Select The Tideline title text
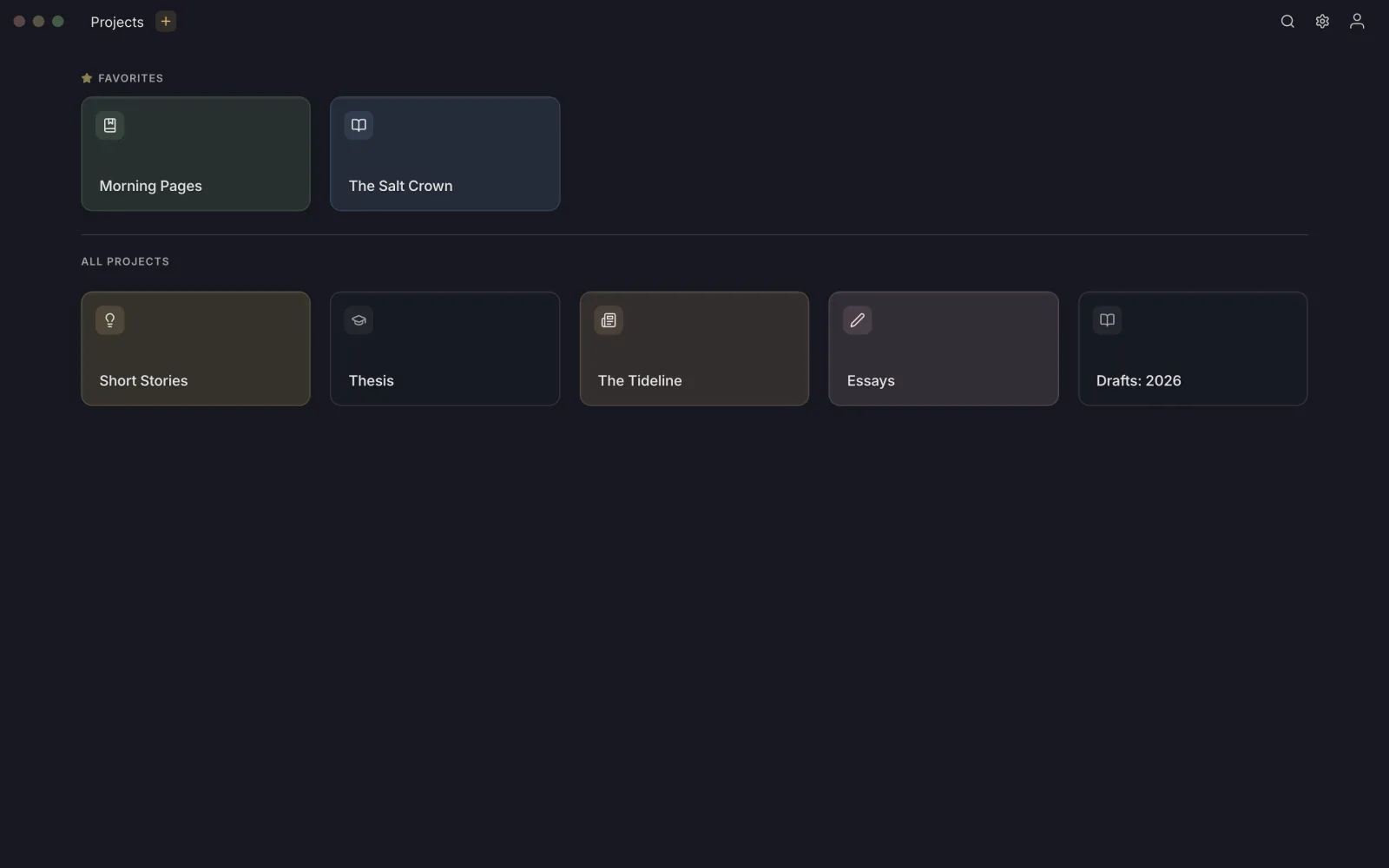 point(640,381)
